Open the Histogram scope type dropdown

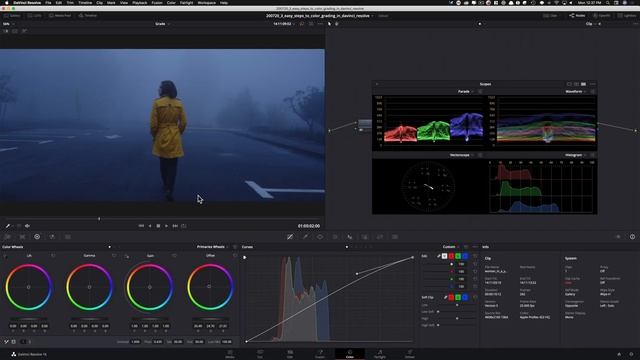coord(576,155)
